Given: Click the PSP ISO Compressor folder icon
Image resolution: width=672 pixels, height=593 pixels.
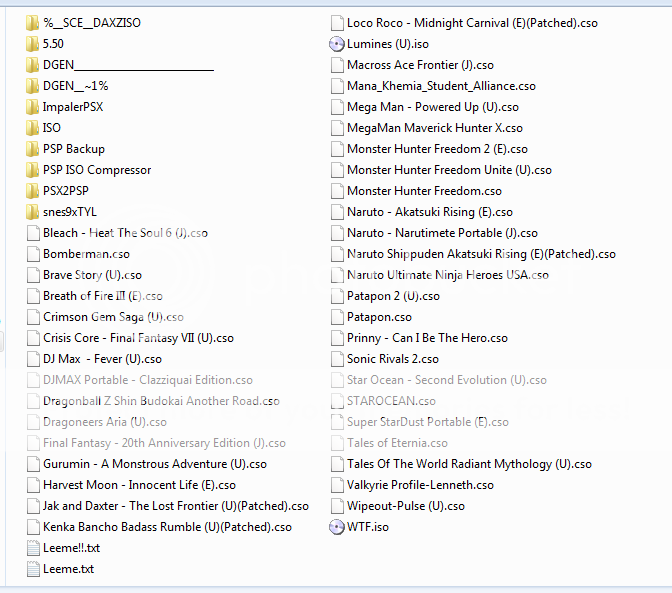Looking at the screenshot, I should tap(33, 170).
